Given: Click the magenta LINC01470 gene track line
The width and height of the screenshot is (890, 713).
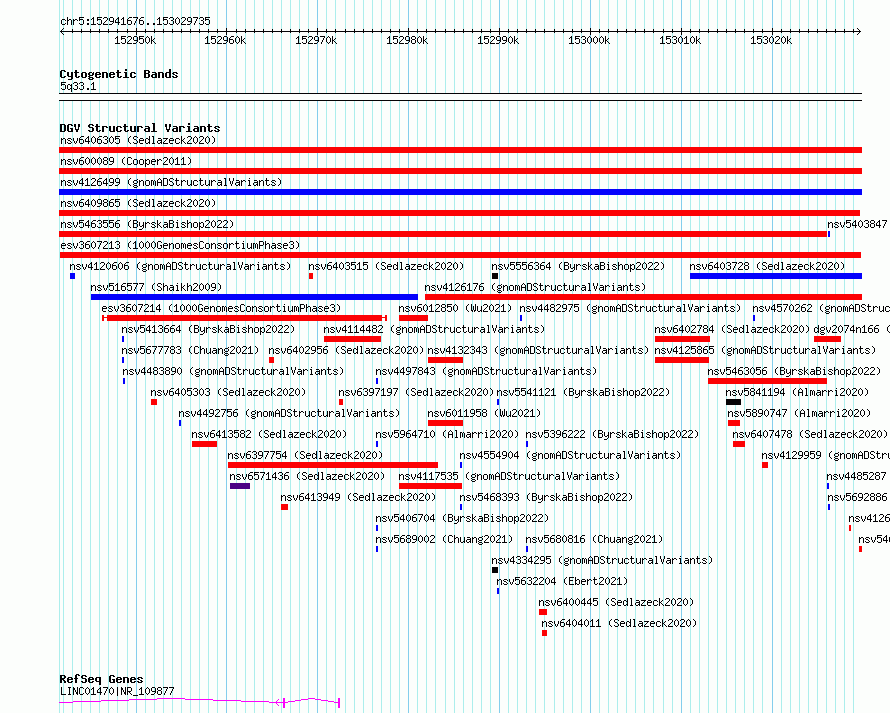Looking at the screenshot, I should point(199,701).
